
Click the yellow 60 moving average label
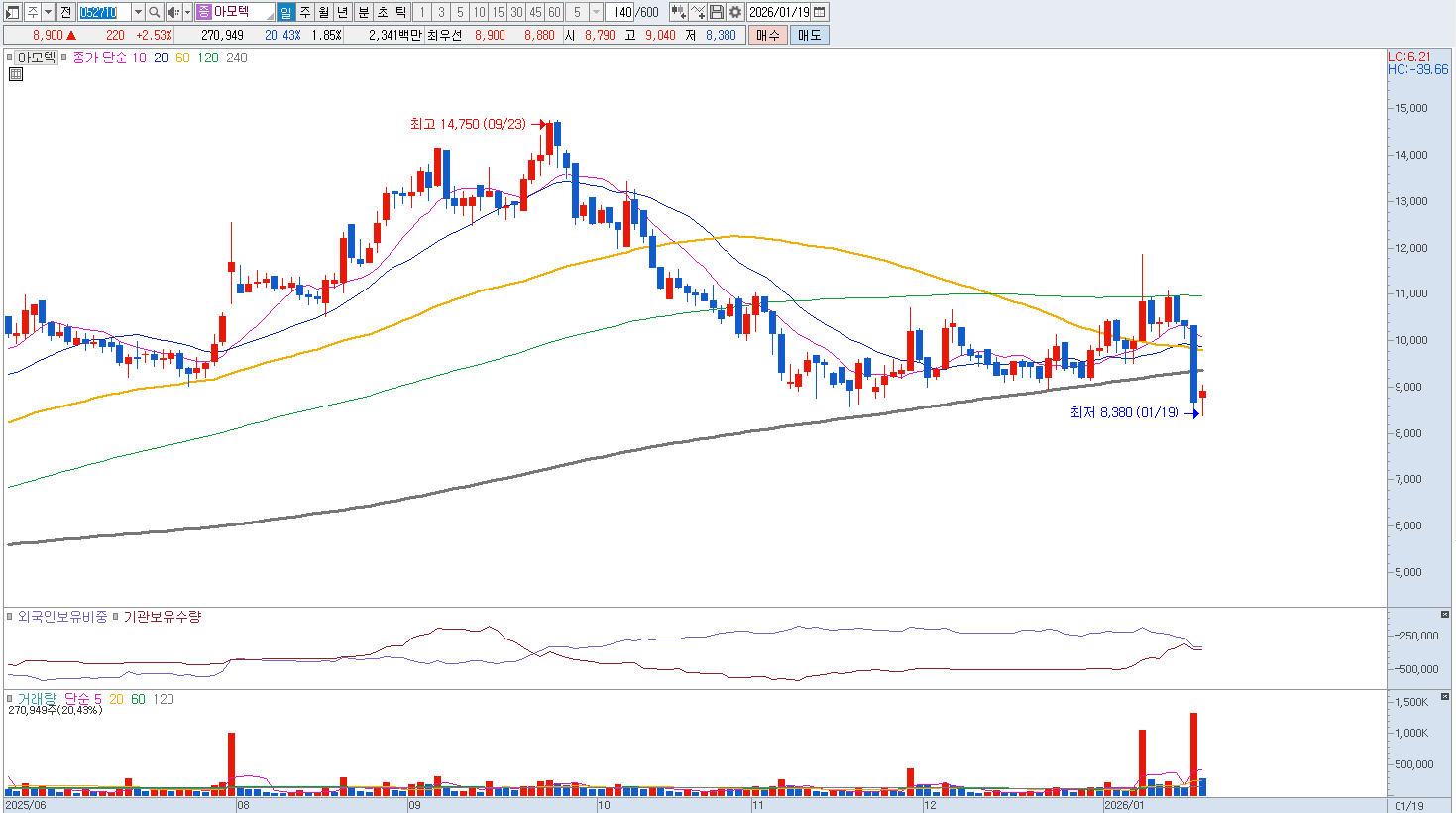point(182,58)
